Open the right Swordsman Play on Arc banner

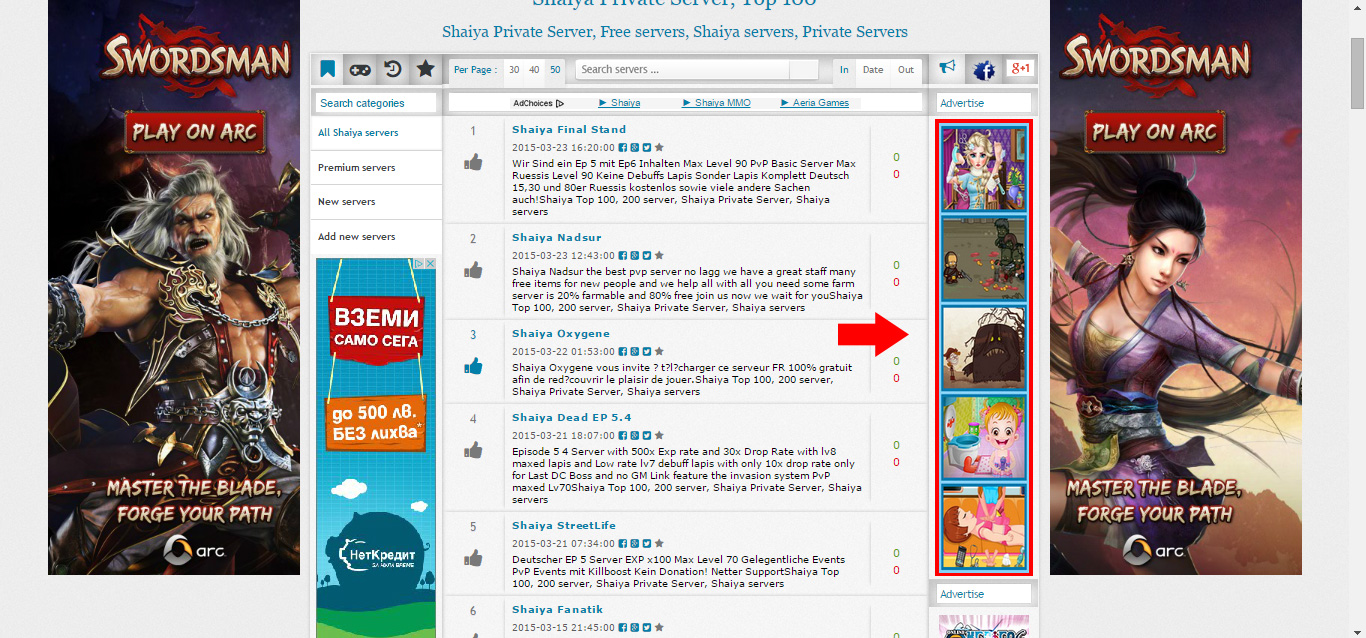coord(1176,287)
